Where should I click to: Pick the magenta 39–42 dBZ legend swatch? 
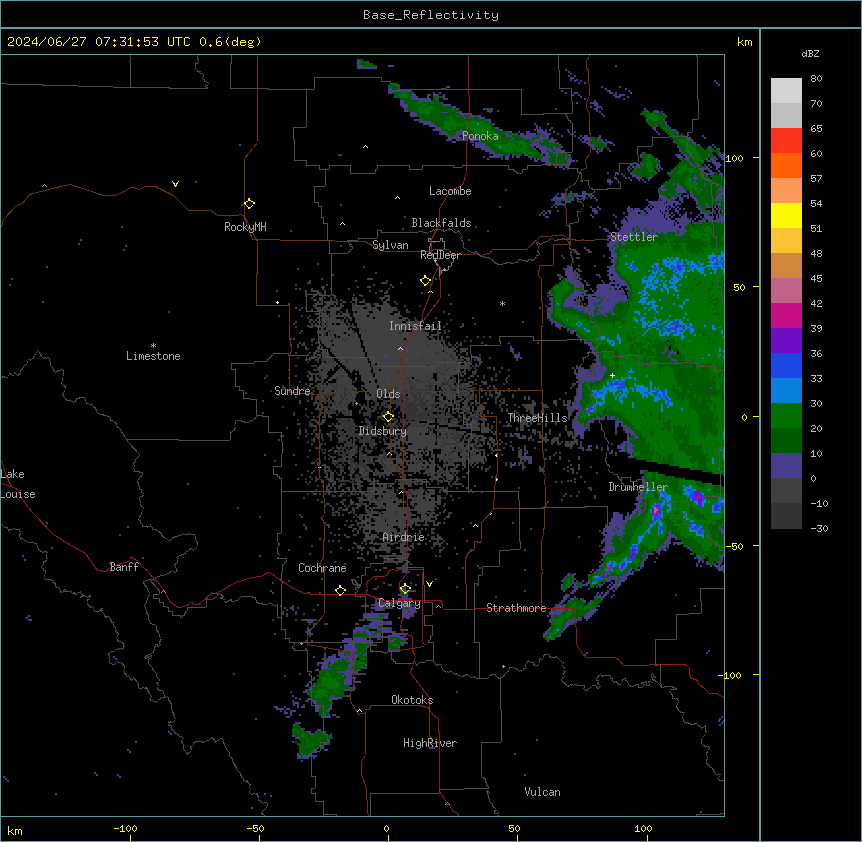tap(786, 315)
